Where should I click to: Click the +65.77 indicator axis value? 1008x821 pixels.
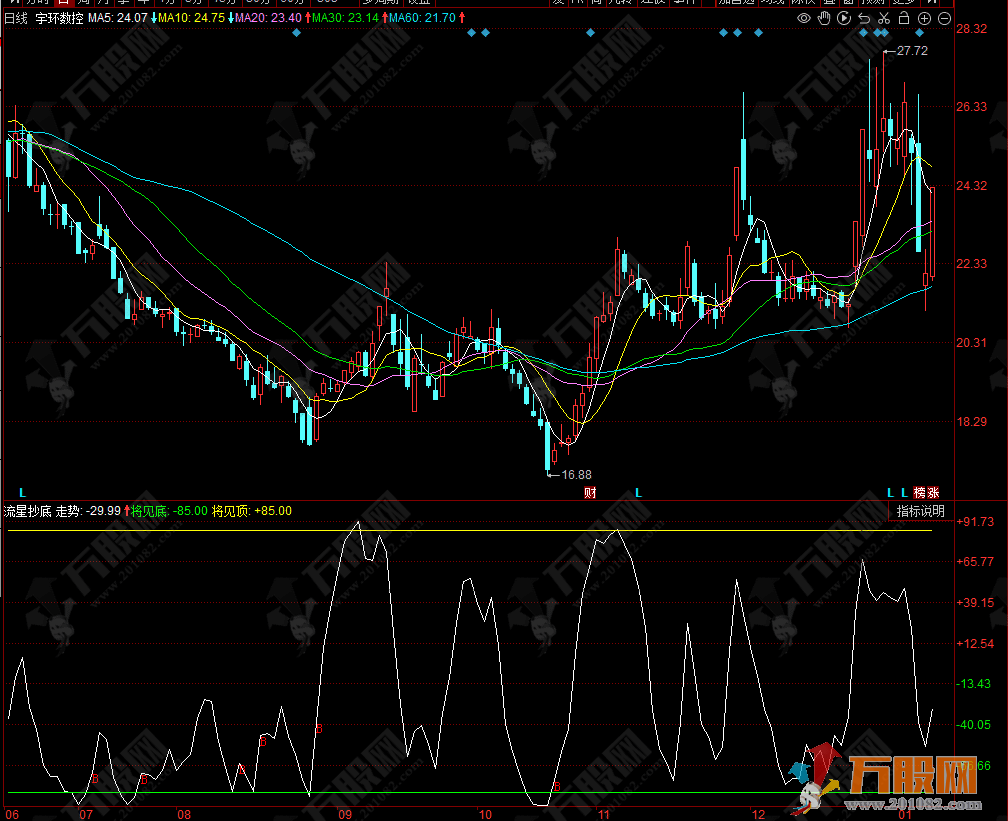point(975,562)
